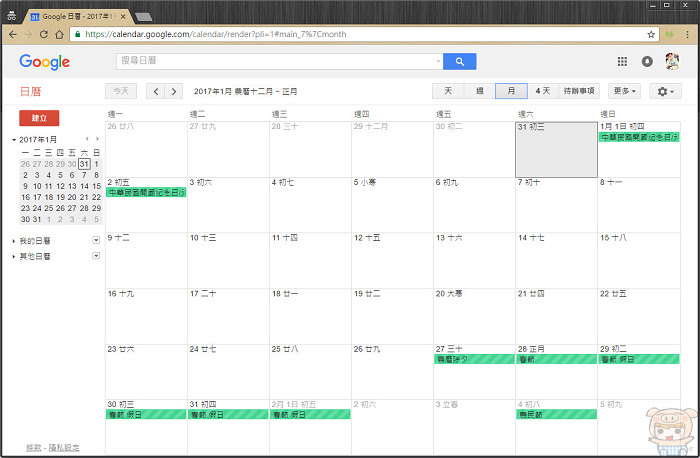
Task: Open the 更多 dropdown menu
Action: click(624, 91)
